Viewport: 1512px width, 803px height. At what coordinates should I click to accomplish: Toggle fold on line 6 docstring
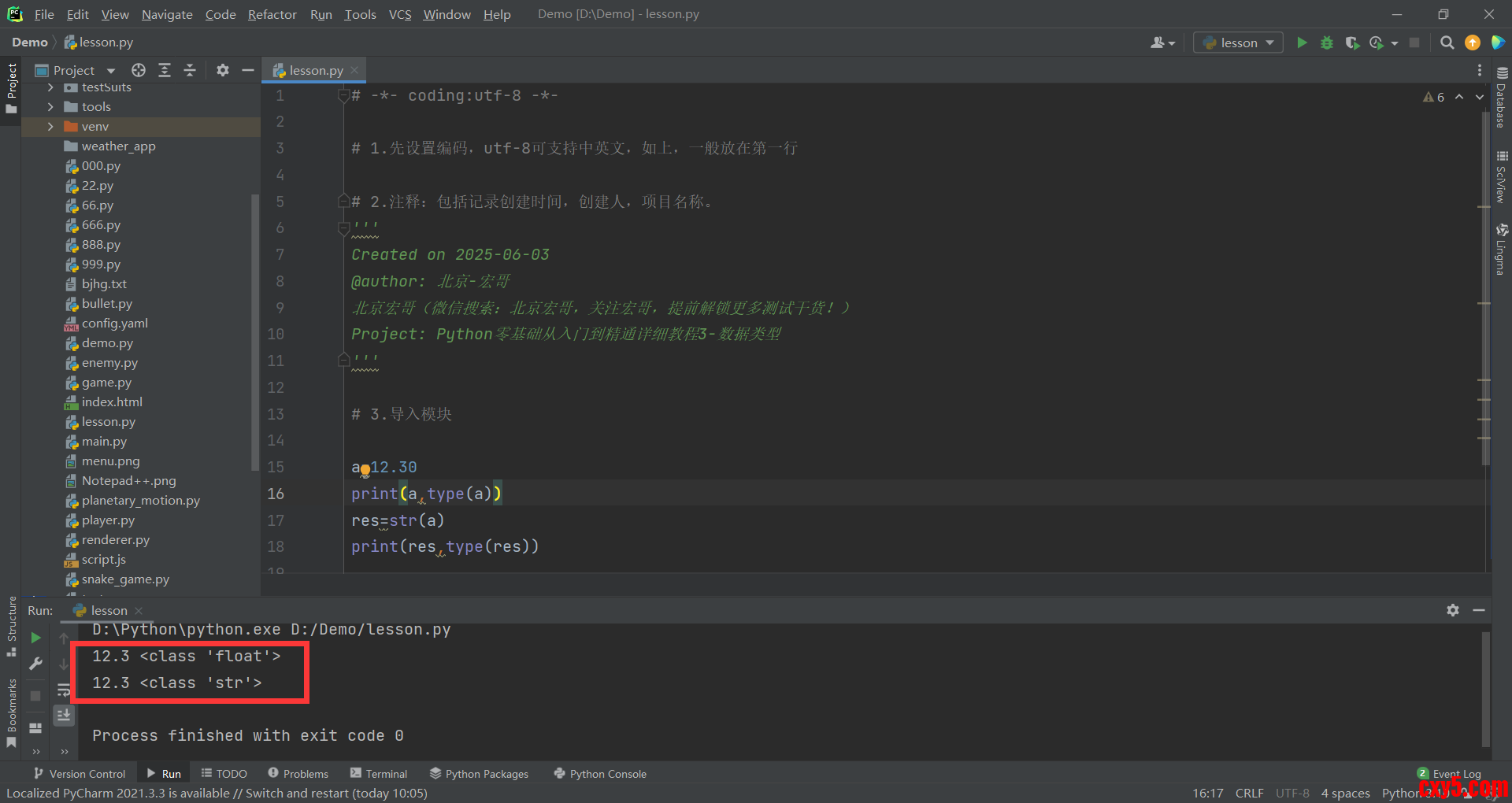343,228
